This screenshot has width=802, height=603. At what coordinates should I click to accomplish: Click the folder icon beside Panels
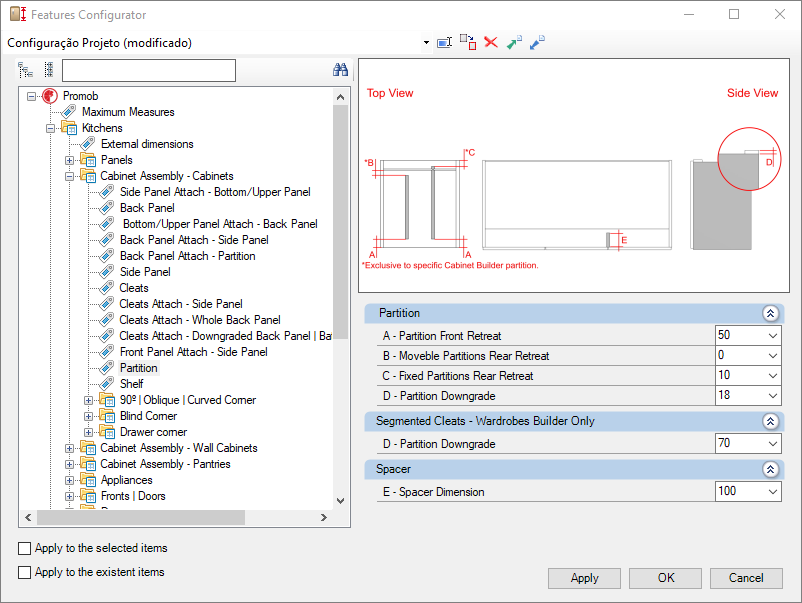88,160
